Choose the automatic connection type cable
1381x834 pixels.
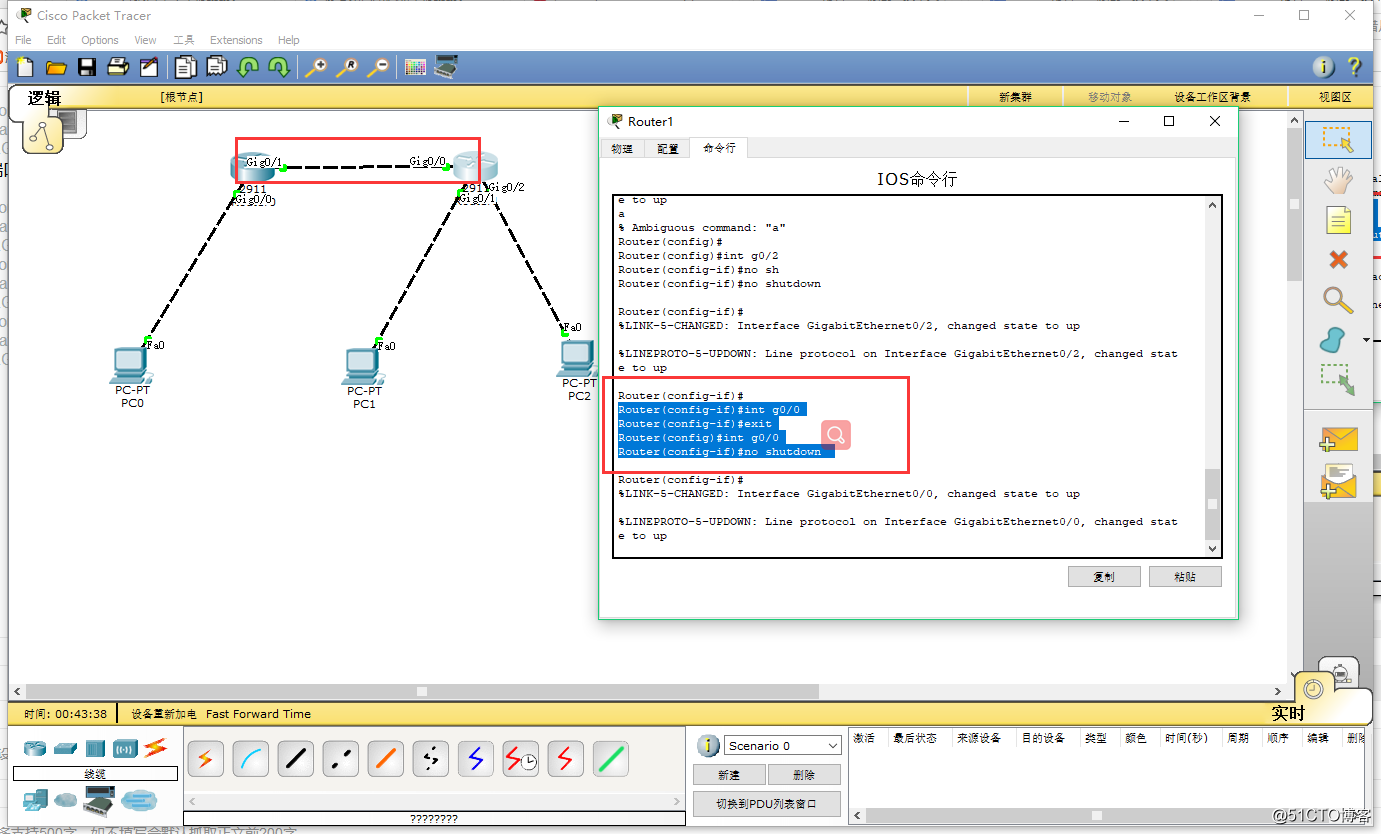pyautogui.click(x=205, y=759)
